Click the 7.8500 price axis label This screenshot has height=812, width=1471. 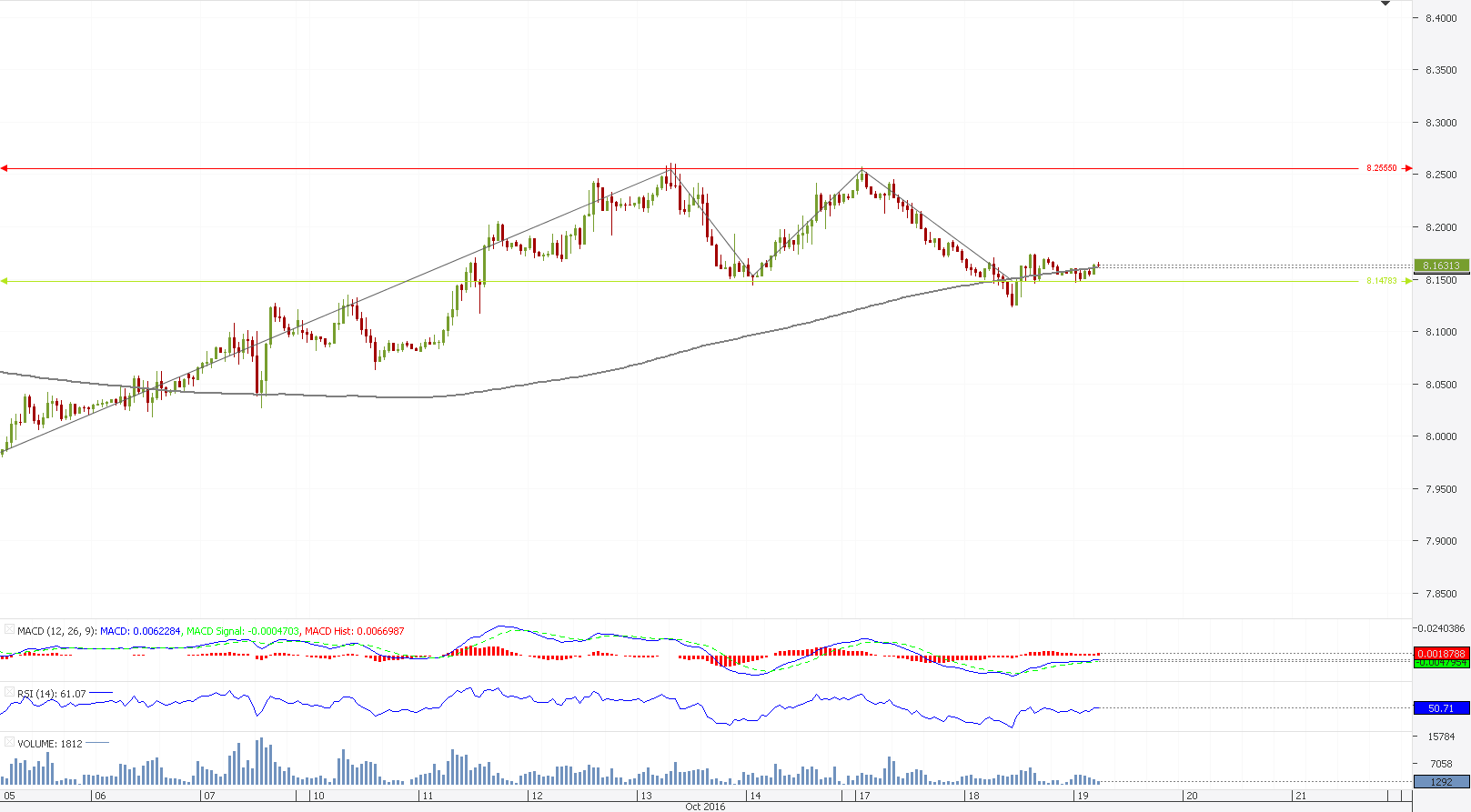coord(1441,594)
